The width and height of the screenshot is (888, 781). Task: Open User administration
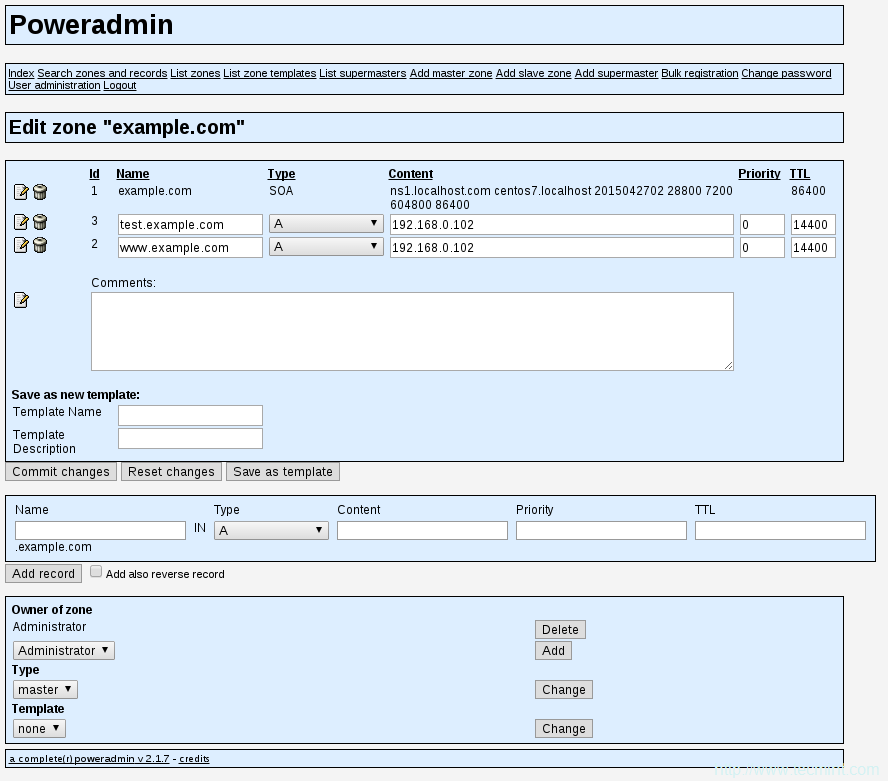tap(53, 85)
